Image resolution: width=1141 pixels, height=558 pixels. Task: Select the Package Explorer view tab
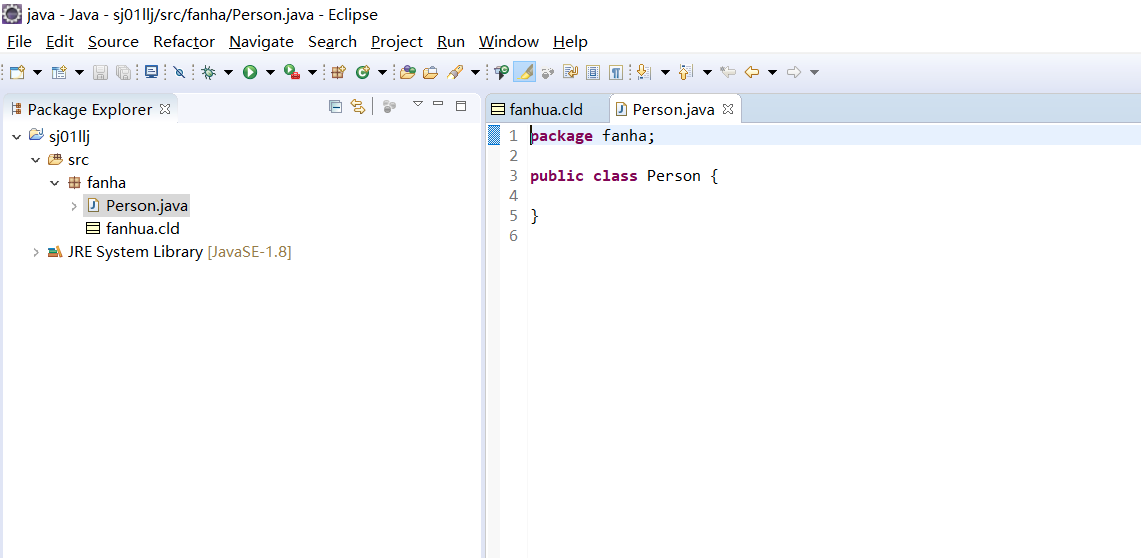click(x=89, y=110)
